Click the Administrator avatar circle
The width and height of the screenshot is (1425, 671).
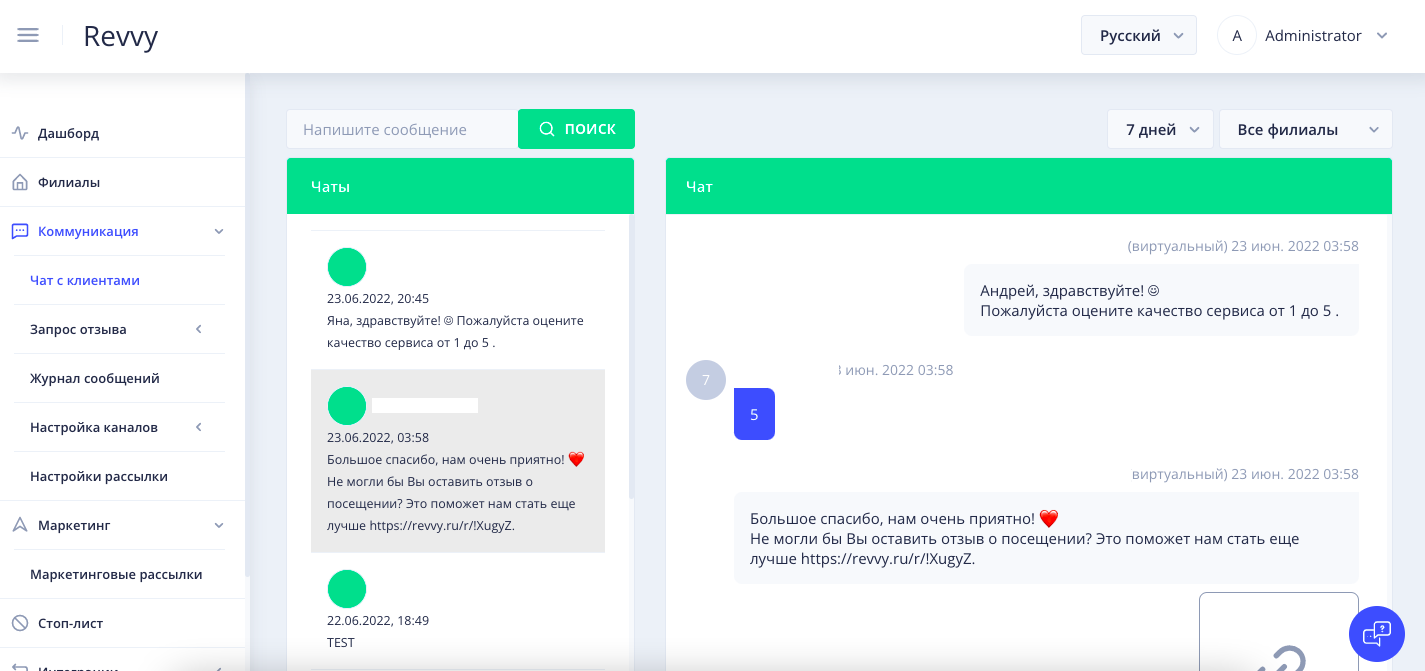pos(1237,35)
